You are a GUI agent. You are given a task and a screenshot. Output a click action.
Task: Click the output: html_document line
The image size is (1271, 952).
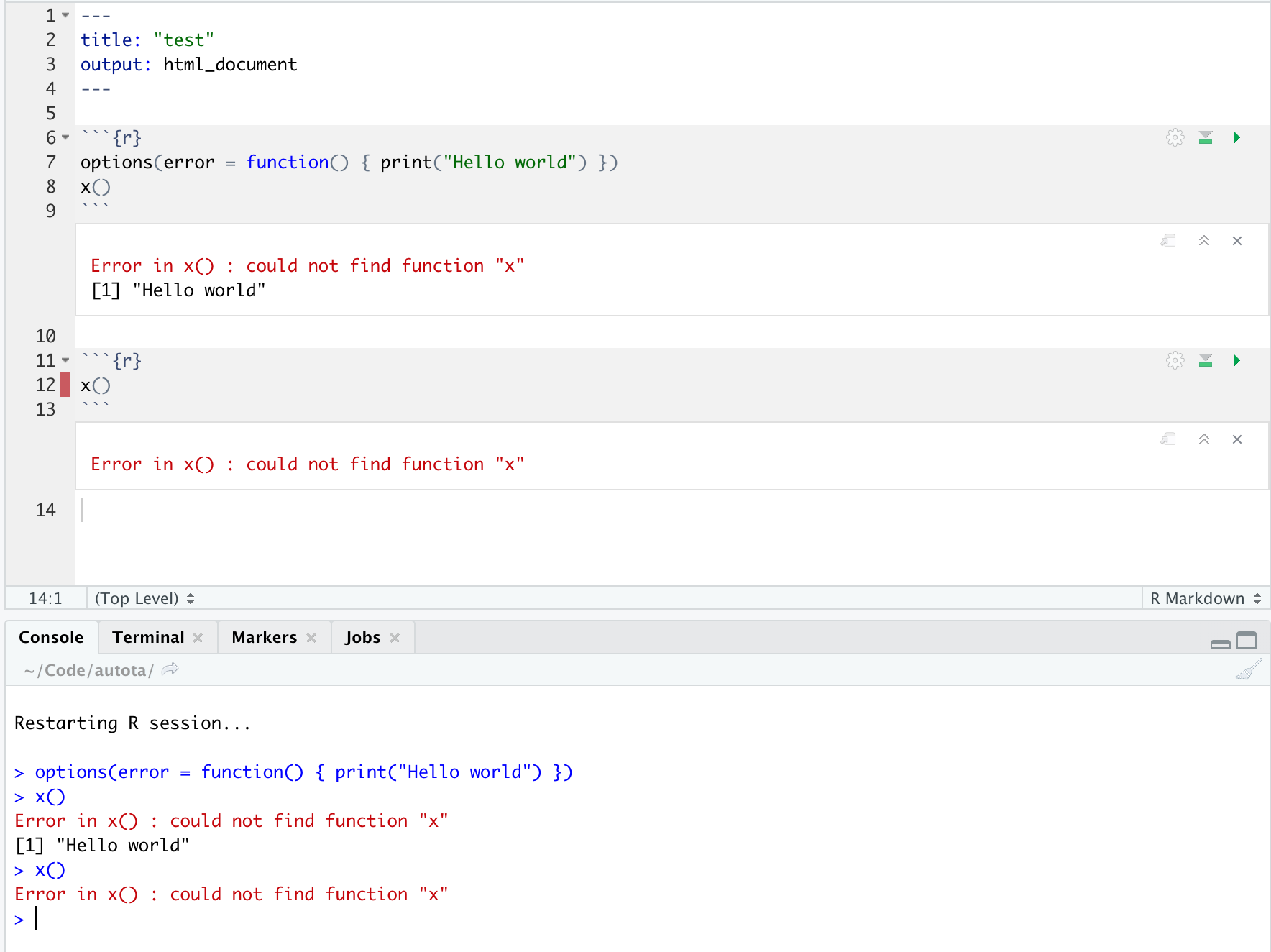[188, 65]
